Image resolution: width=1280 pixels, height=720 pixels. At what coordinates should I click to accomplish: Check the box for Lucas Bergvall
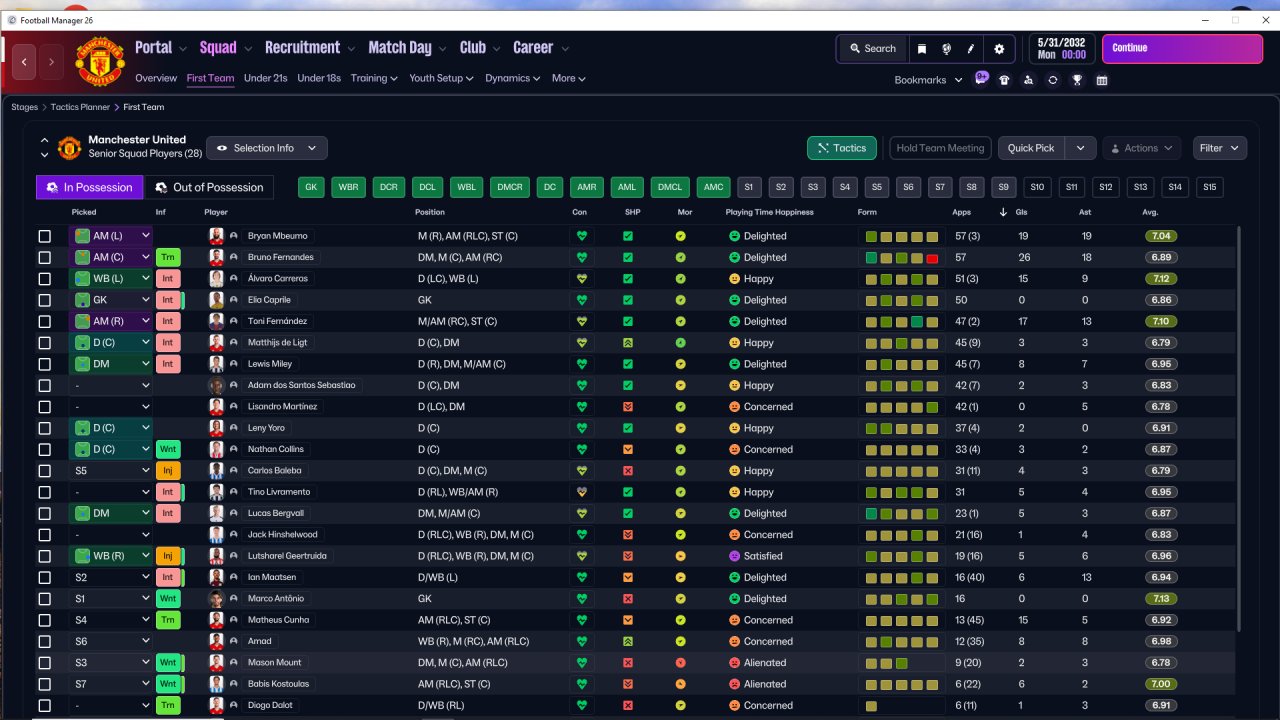click(44, 513)
